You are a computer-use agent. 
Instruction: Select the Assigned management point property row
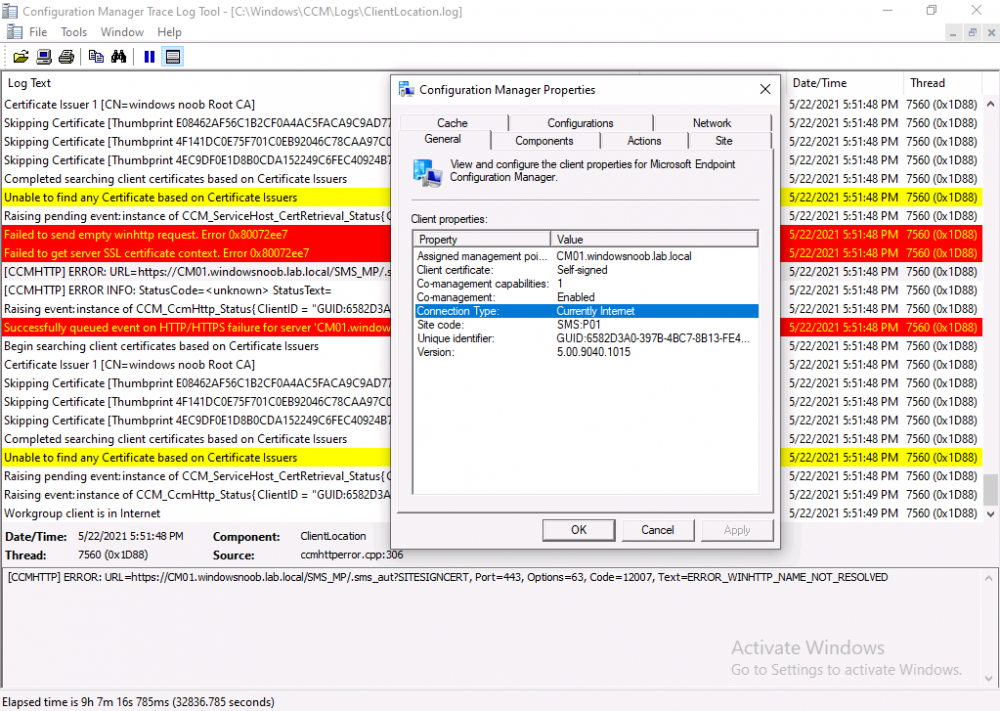(x=586, y=256)
